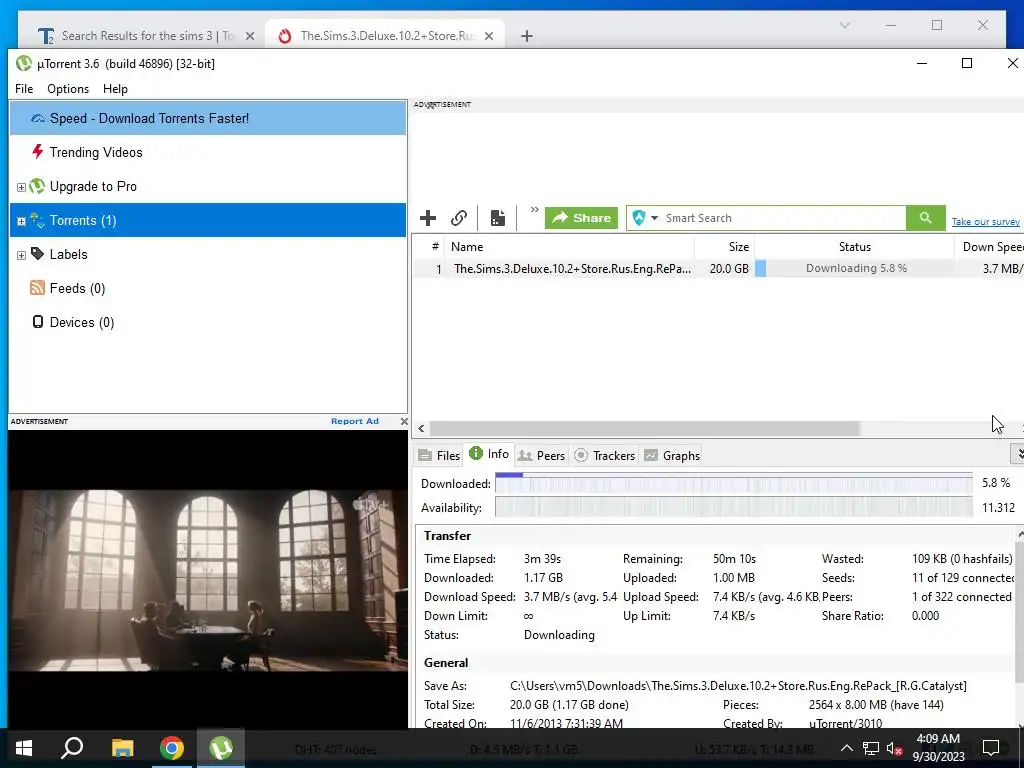Close the The.Sims.3.Deluxe browser tab
This screenshot has width=1024, height=768.
coord(488,36)
